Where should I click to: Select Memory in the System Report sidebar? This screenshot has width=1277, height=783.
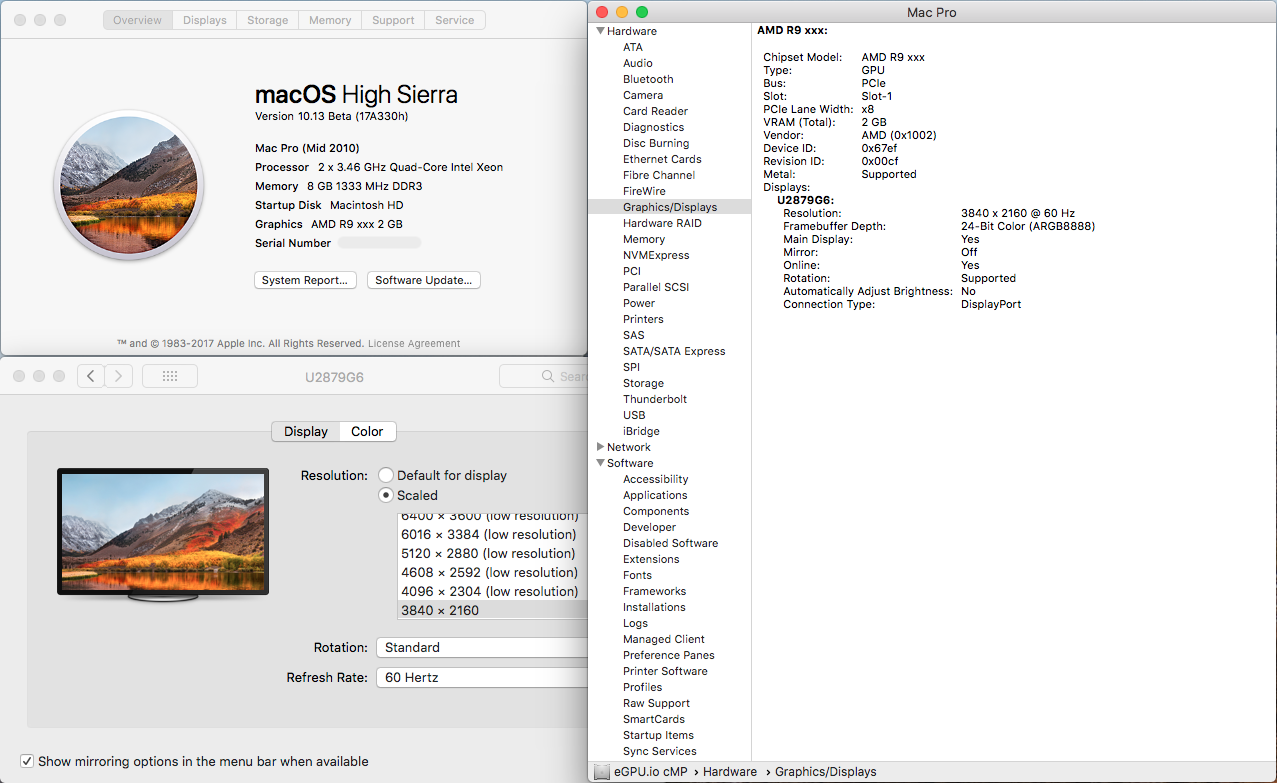point(644,239)
